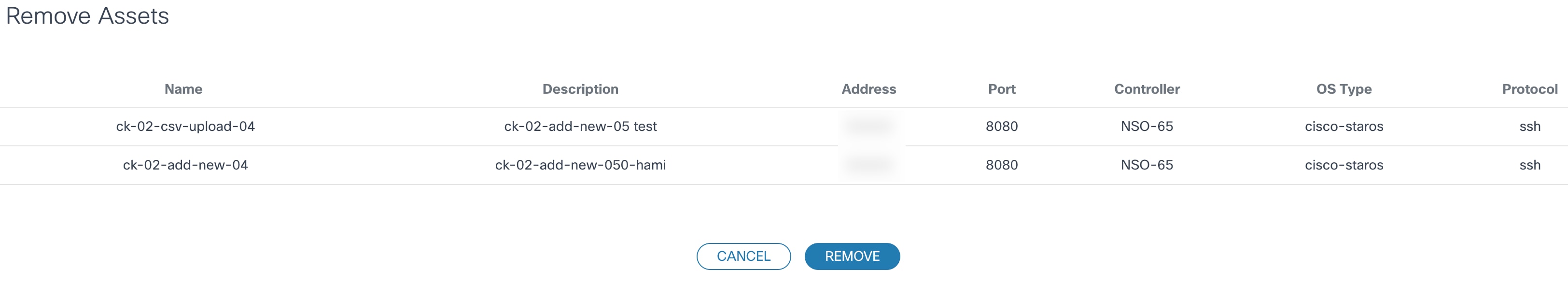Click cisco-staros in the second row
Image resolution: width=1568 pixels, height=284 pixels.
[x=1344, y=165]
